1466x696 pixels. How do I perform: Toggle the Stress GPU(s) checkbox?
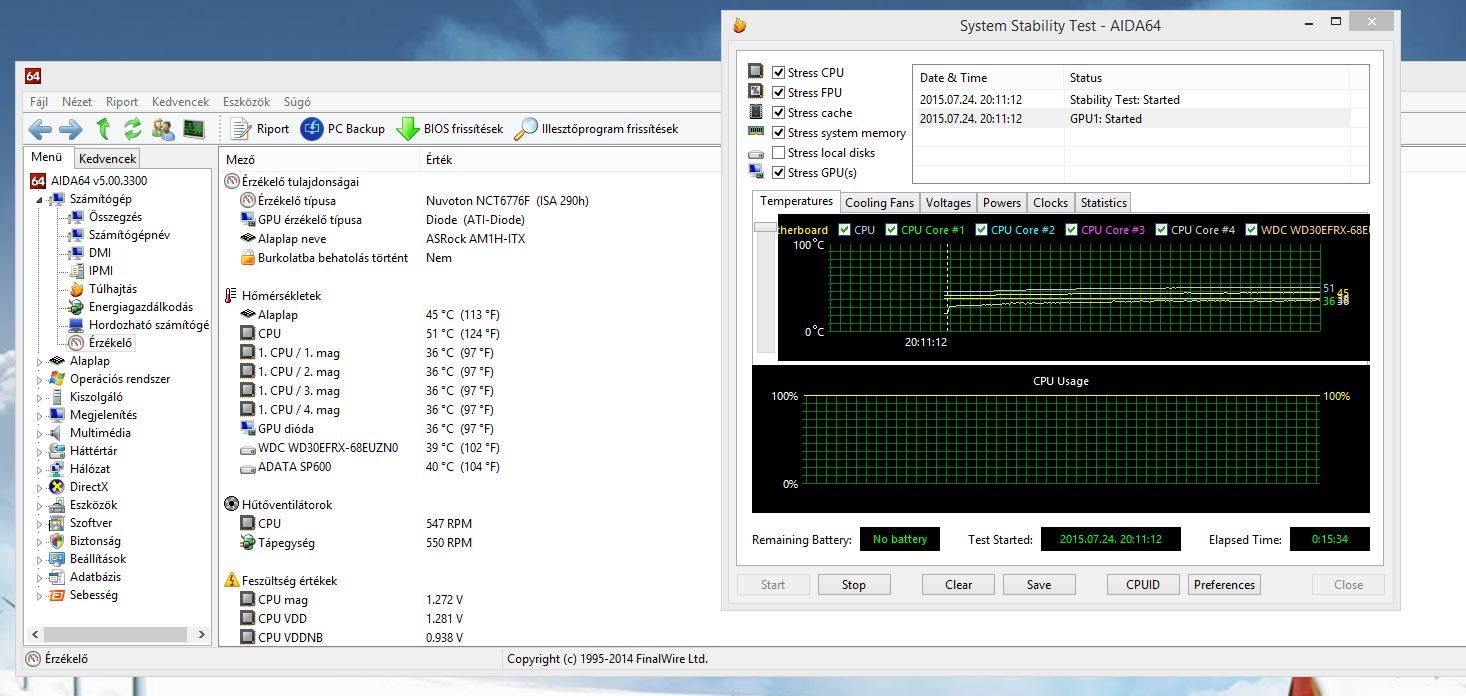(x=779, y=172)
